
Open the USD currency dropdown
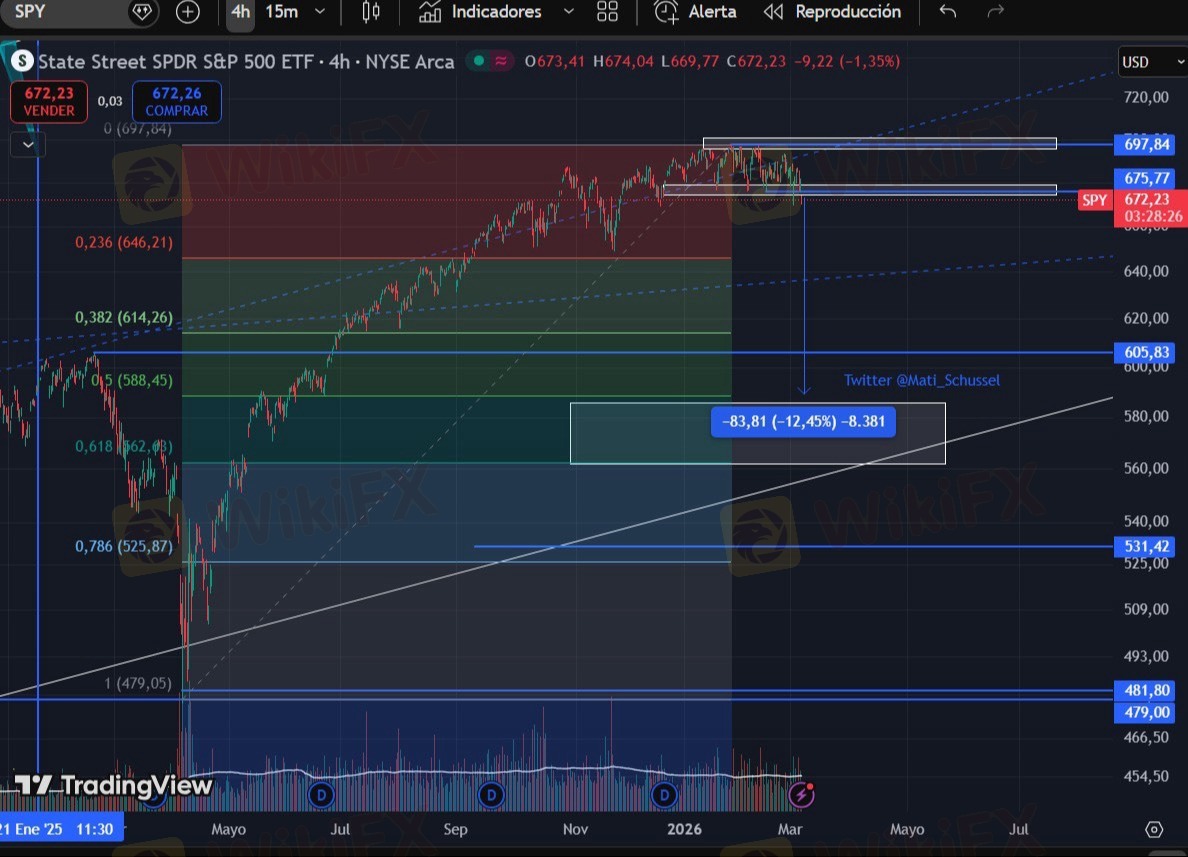(1152, 62)
